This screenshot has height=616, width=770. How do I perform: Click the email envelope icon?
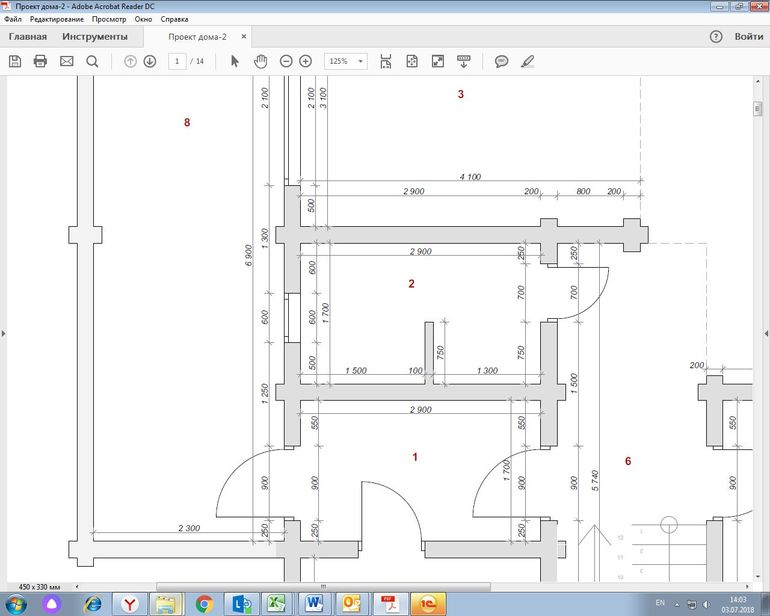pyautogui.click(x=67, y=61)
